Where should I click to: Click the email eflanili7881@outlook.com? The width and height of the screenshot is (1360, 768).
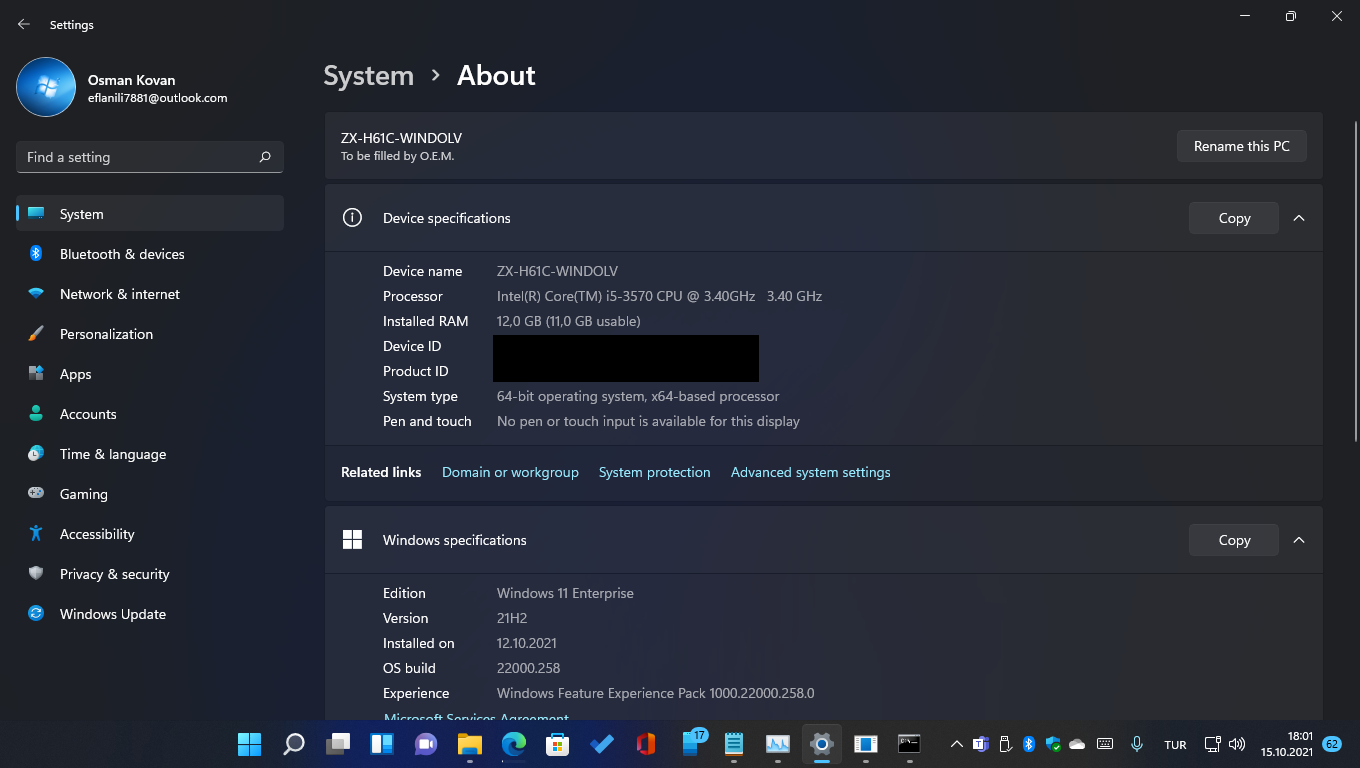coord(158,98)
